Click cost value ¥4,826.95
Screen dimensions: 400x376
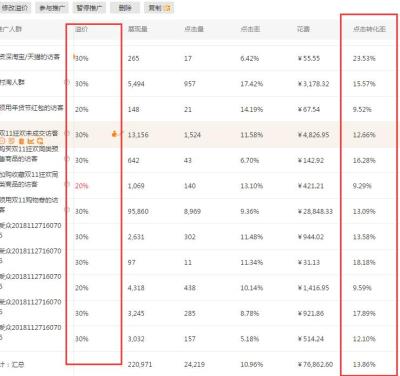coord(313,135)
